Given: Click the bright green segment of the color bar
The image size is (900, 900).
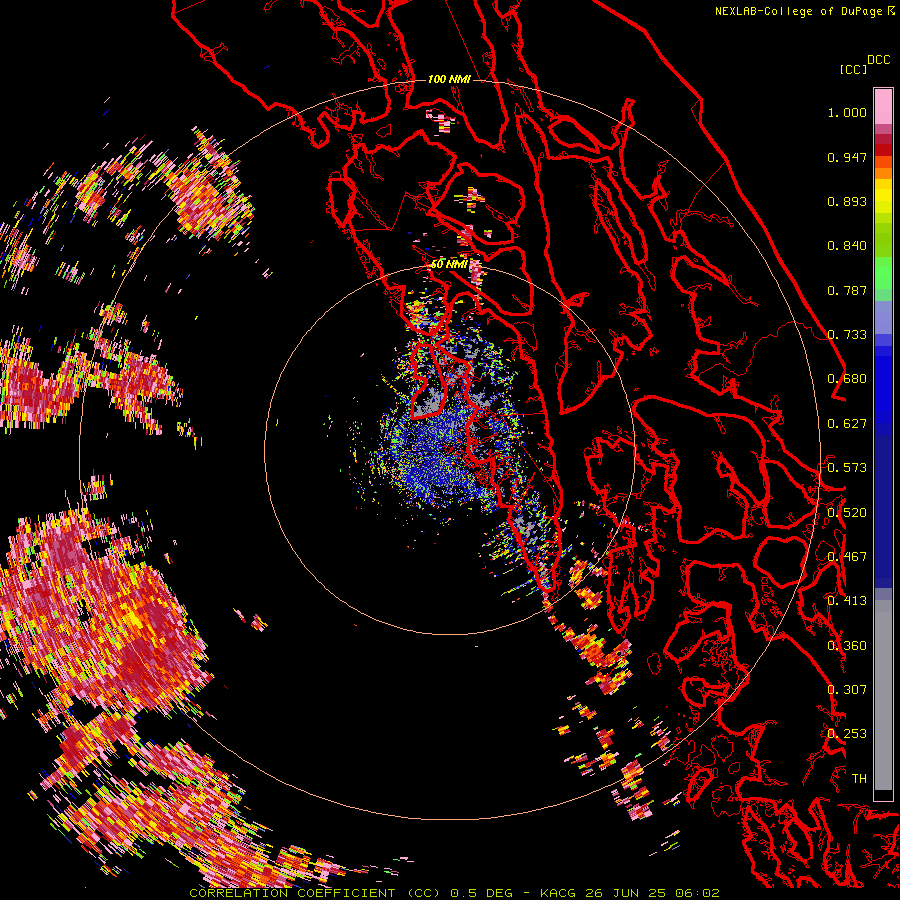Looking at the screenshot, I should [883, 272].
